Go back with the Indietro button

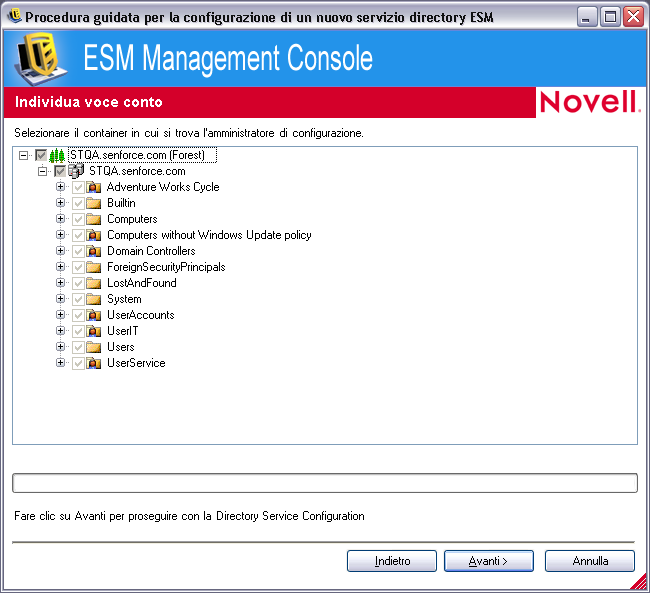pos(392,561)
